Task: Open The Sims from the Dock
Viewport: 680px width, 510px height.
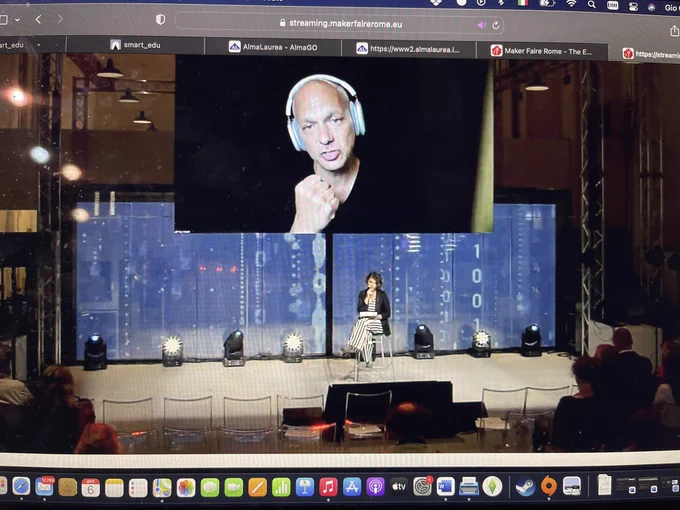Action: (x=492, y=486)
